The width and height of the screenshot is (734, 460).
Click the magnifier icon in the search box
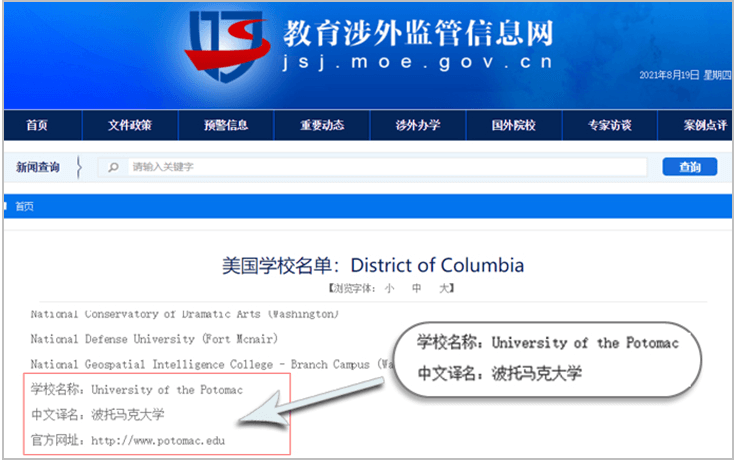click(x=115, y=167)
